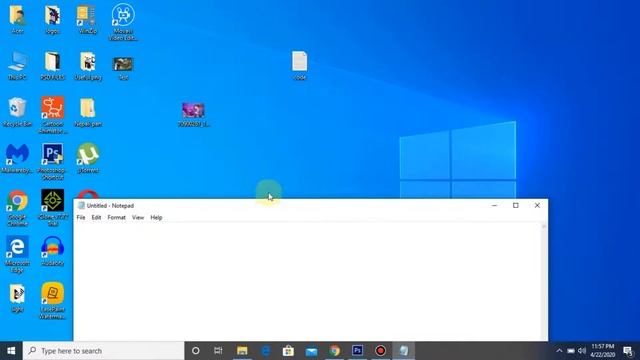Open the Action Center notifications
The image size is (640, 360).
click(x=628, y=351)
